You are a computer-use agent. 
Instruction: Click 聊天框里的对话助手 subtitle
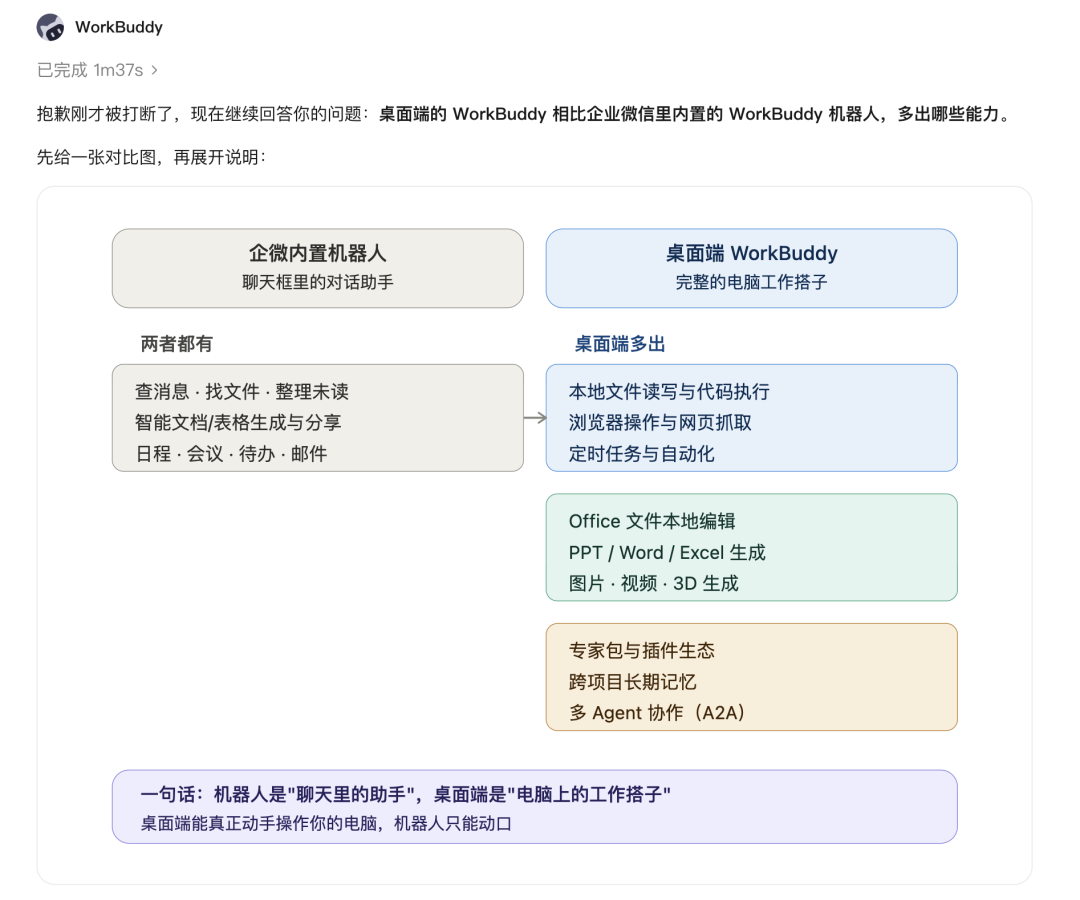tap(318, 282)
